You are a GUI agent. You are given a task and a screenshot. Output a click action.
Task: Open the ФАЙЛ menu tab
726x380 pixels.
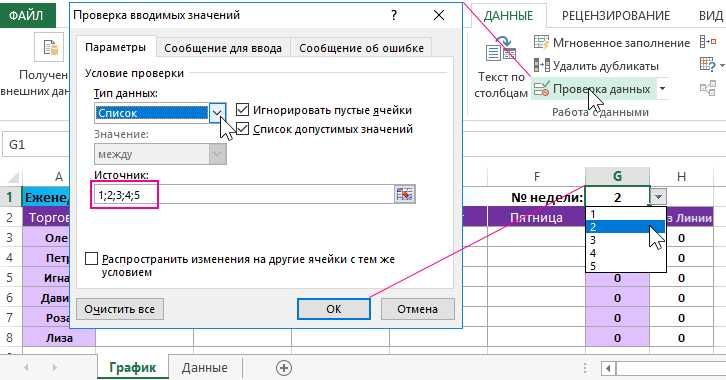pos(27,15)
